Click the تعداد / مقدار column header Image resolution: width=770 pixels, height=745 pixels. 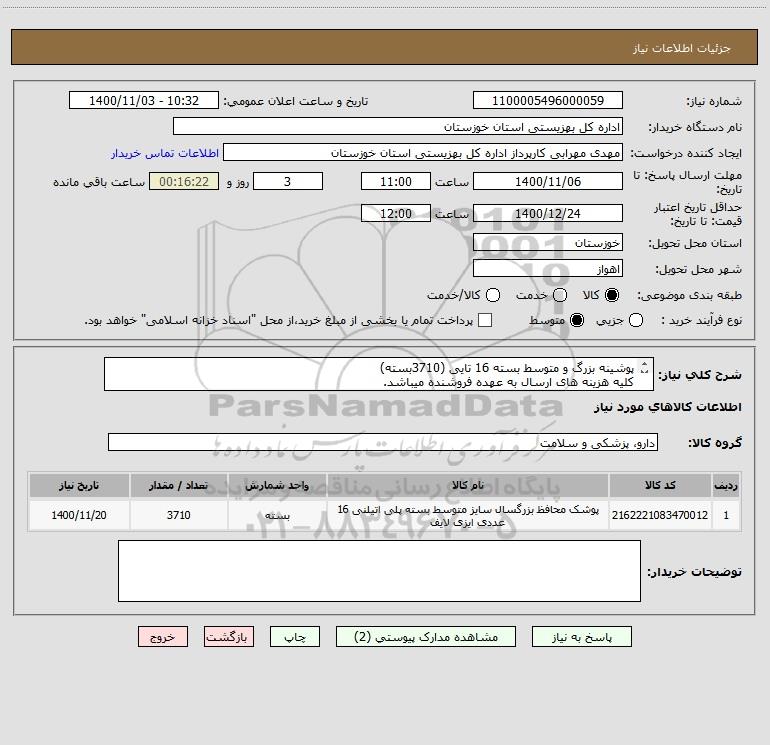point(178,485)
